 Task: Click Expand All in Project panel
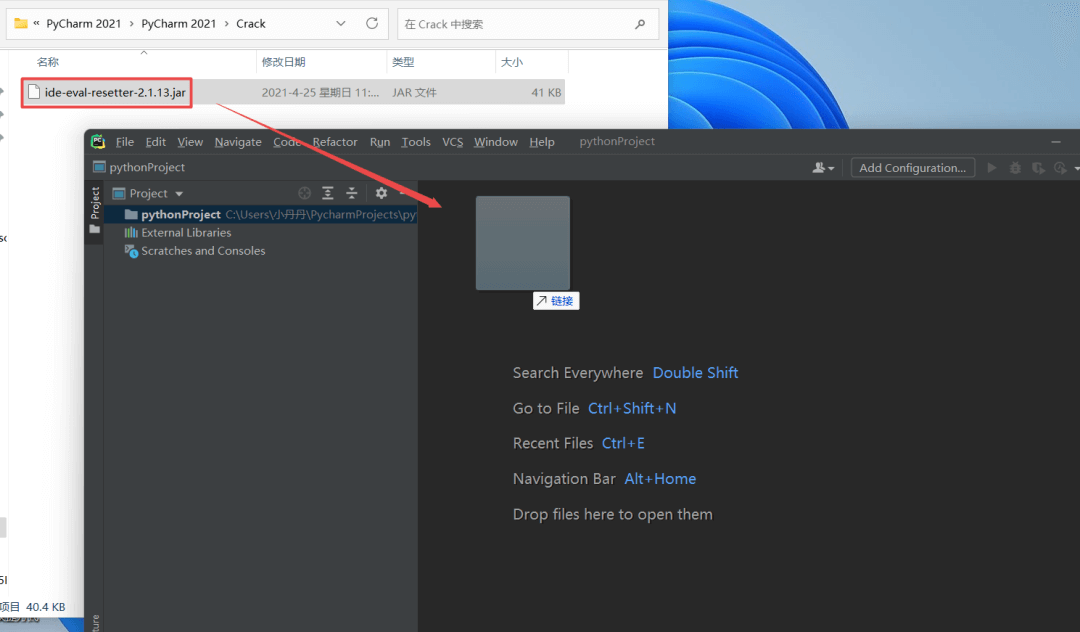point(328,193)
